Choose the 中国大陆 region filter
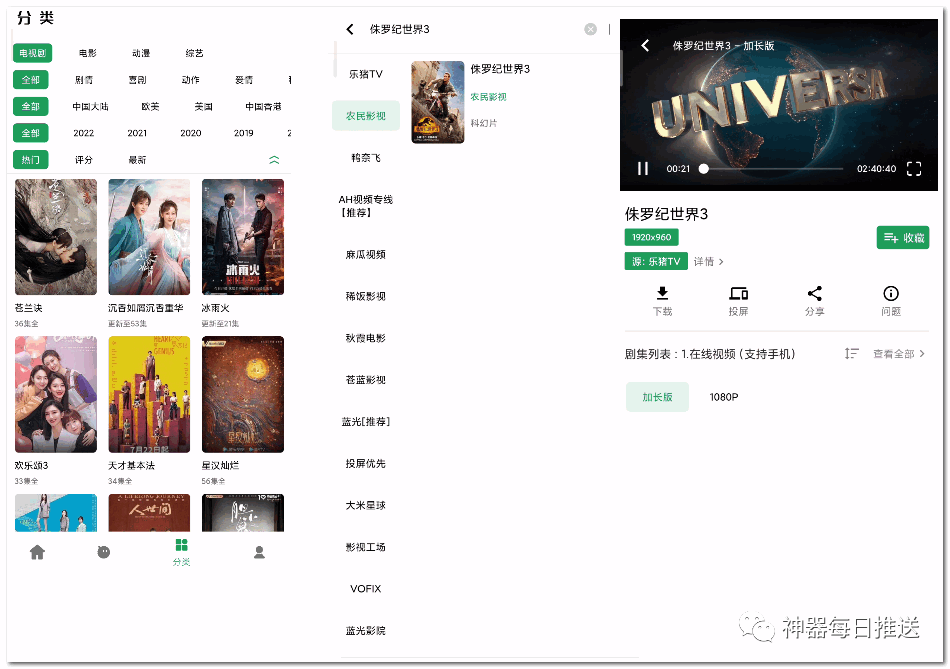 tap(90, 106)
